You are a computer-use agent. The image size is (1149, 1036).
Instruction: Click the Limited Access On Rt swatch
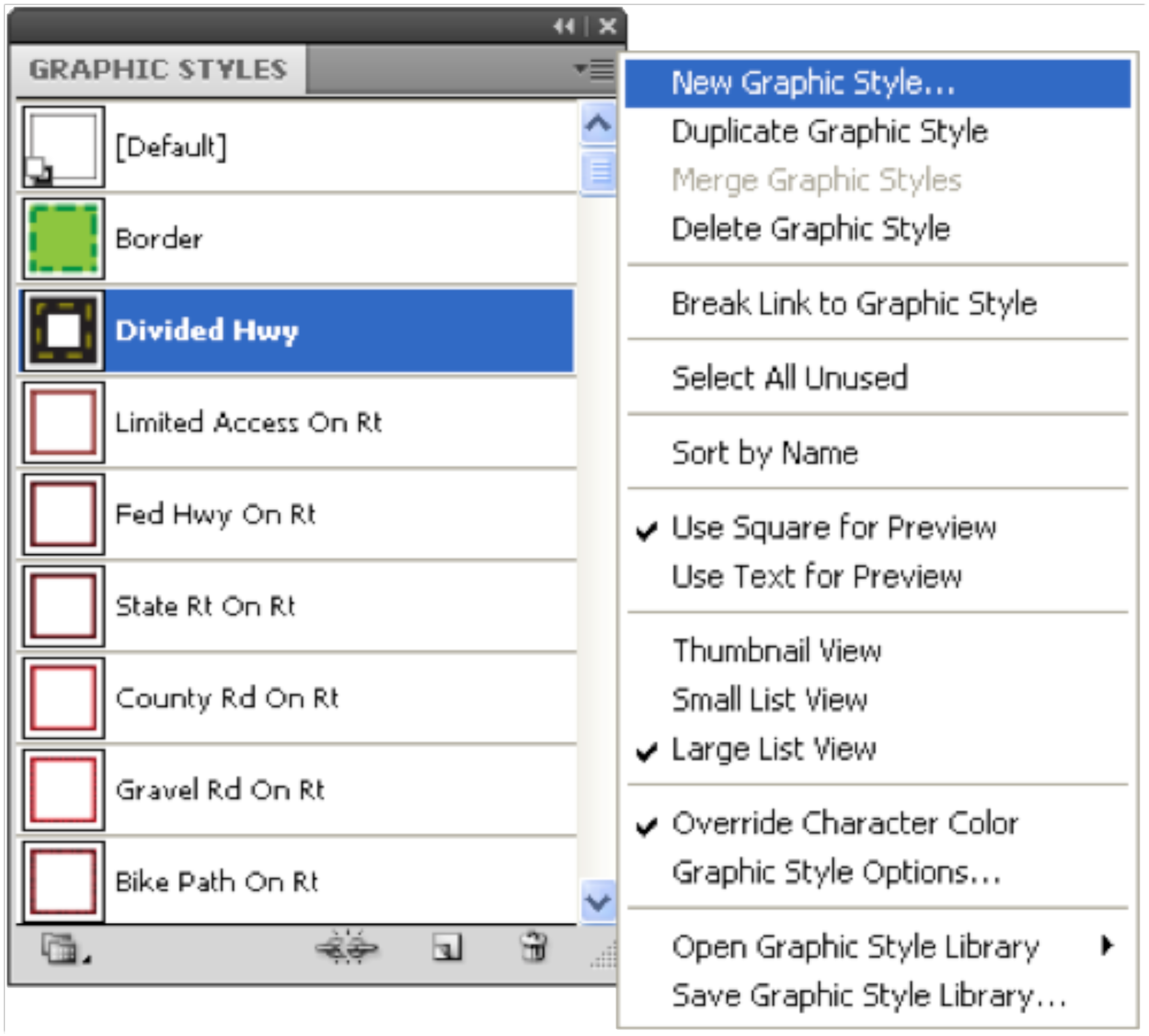click(x=63, y=422)
